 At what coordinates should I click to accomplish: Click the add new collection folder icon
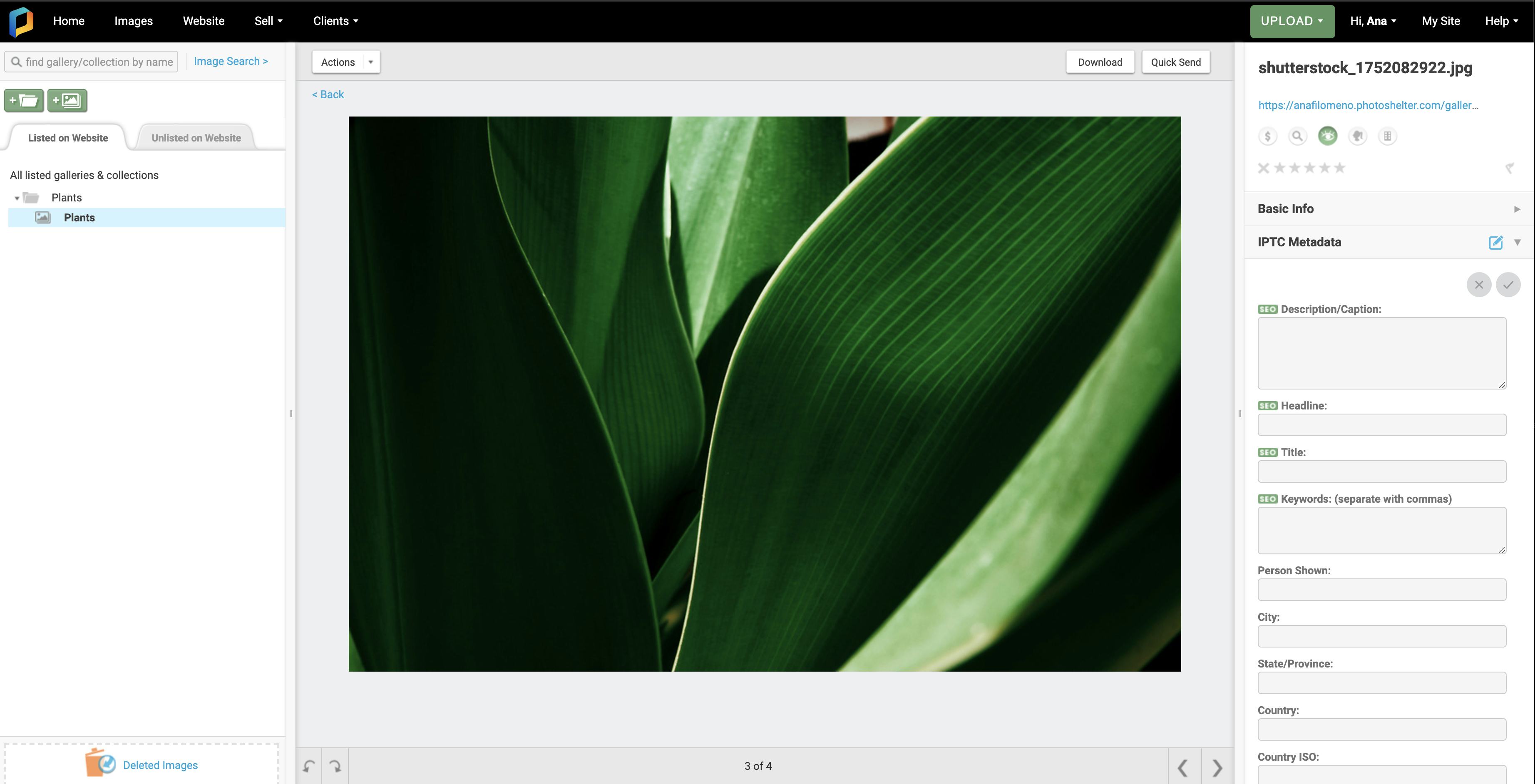(24, 100)
